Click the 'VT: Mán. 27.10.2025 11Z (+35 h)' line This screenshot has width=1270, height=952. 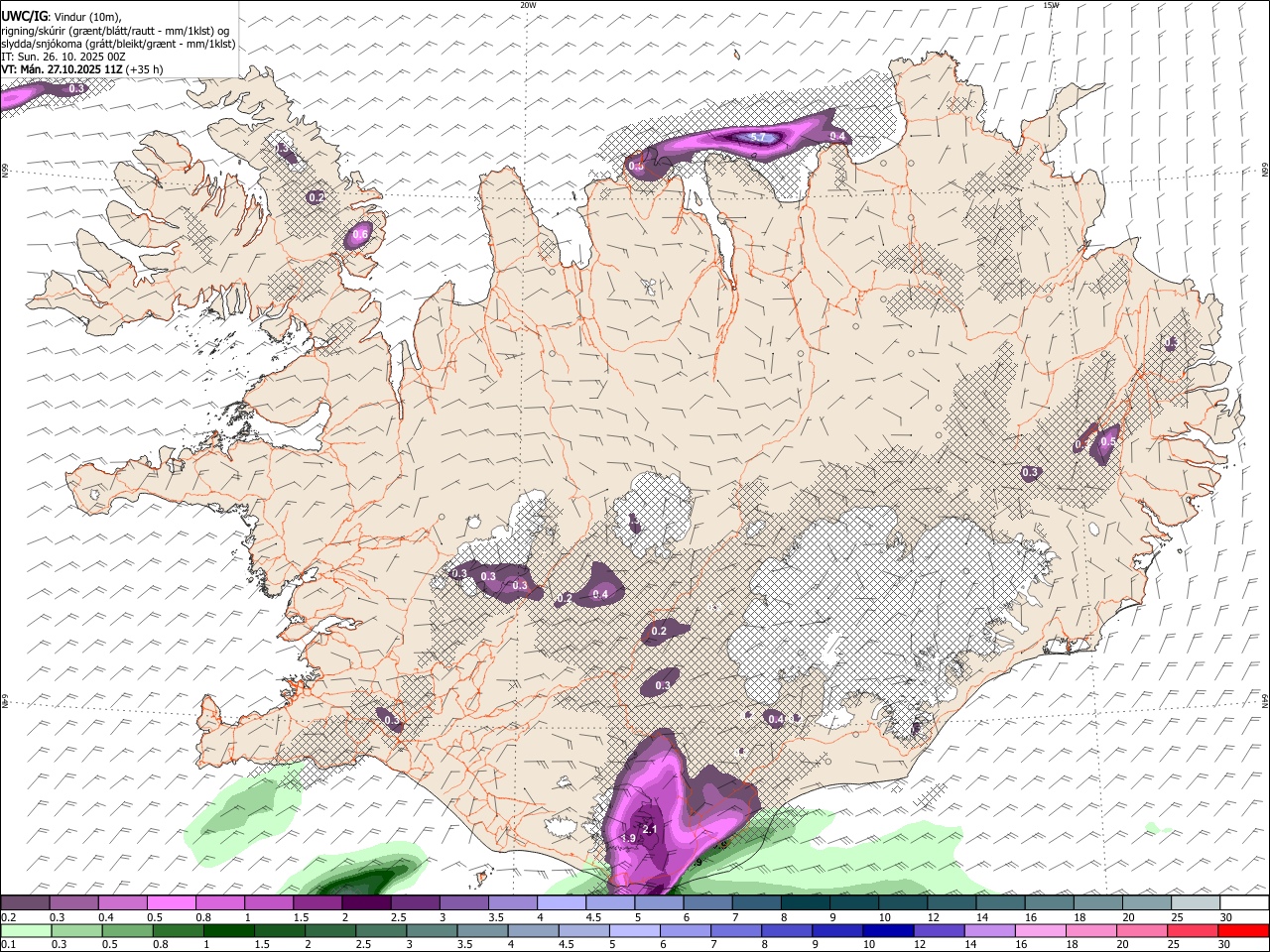[x=82, y=69]
